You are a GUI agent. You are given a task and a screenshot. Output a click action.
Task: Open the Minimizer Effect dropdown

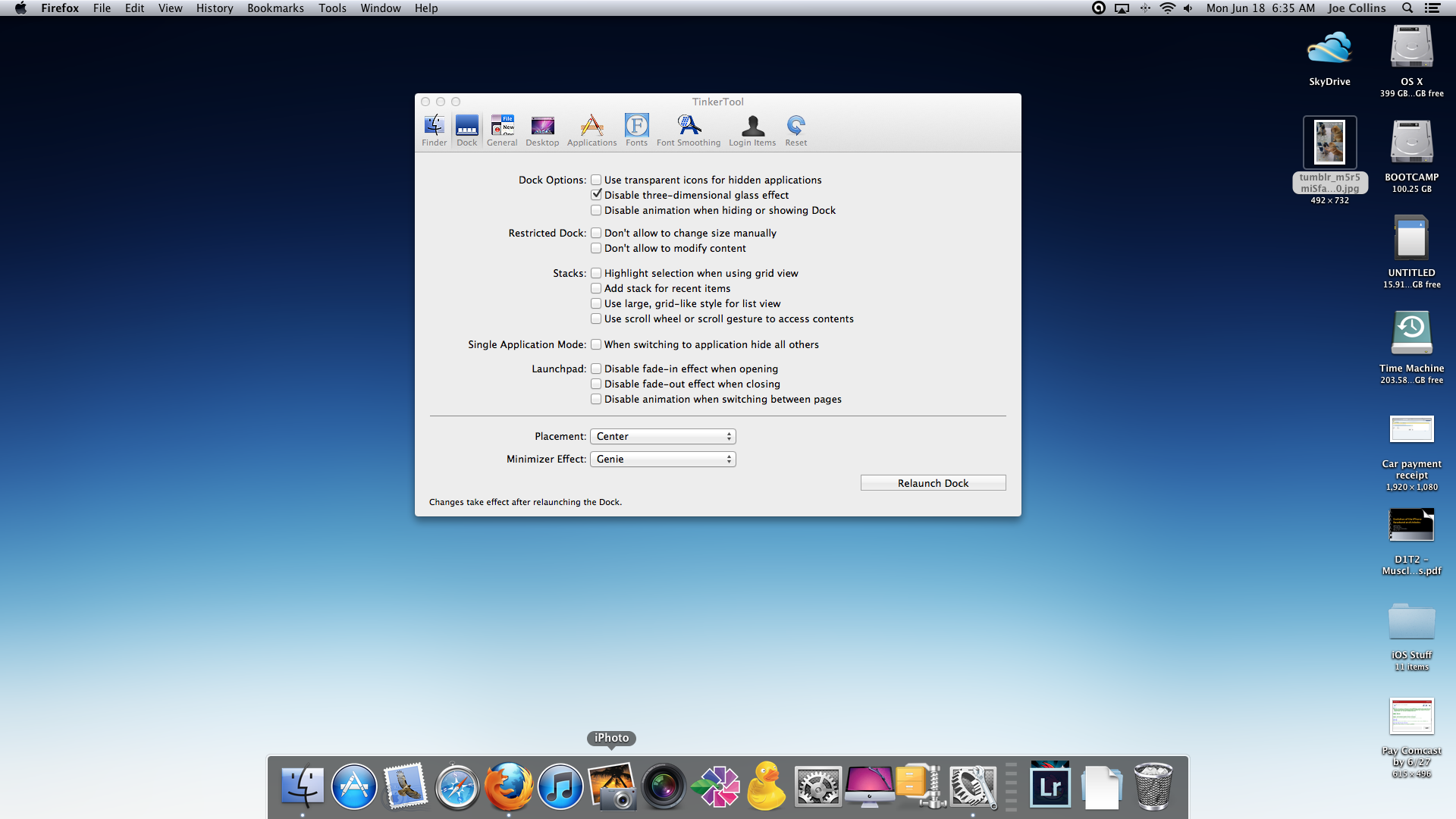(x=663, y=459)
